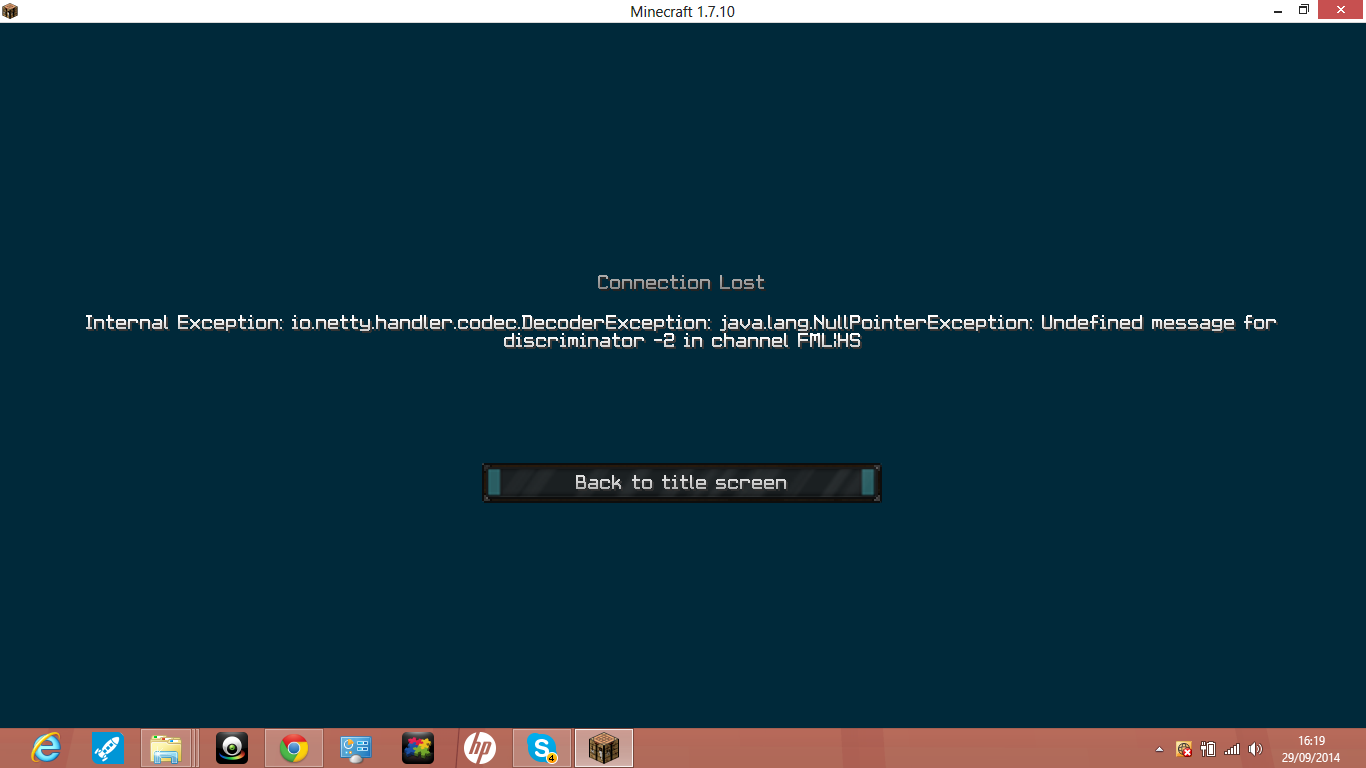
Task: Open the network signal tray icon
Action: (1232, 749)
